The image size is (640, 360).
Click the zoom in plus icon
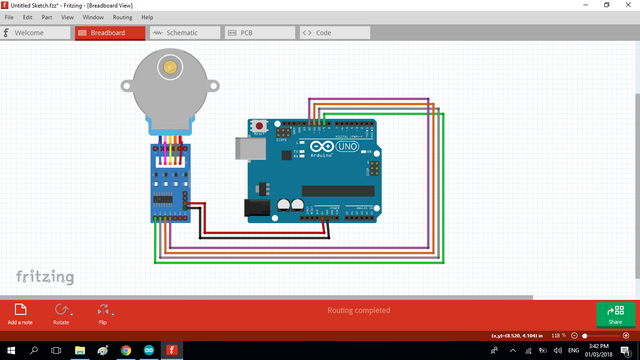(x=626, y=336)
